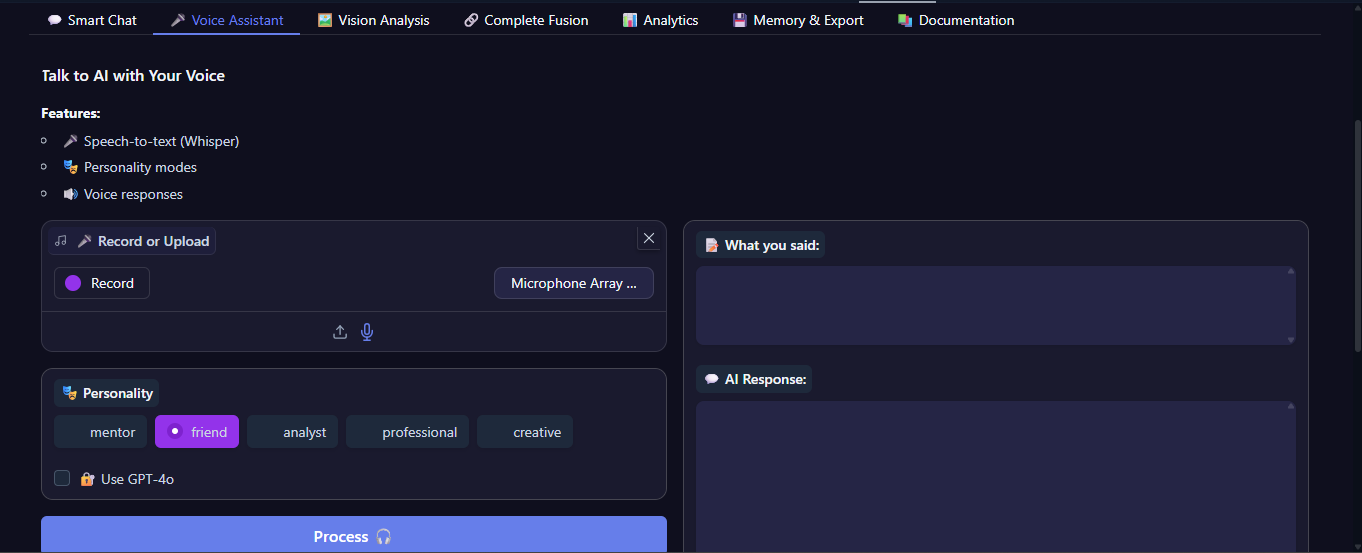This screenshot has height=553, width=1362.
Task: Click the page vertical scrollbar
Action: [x=1356, y=235]
